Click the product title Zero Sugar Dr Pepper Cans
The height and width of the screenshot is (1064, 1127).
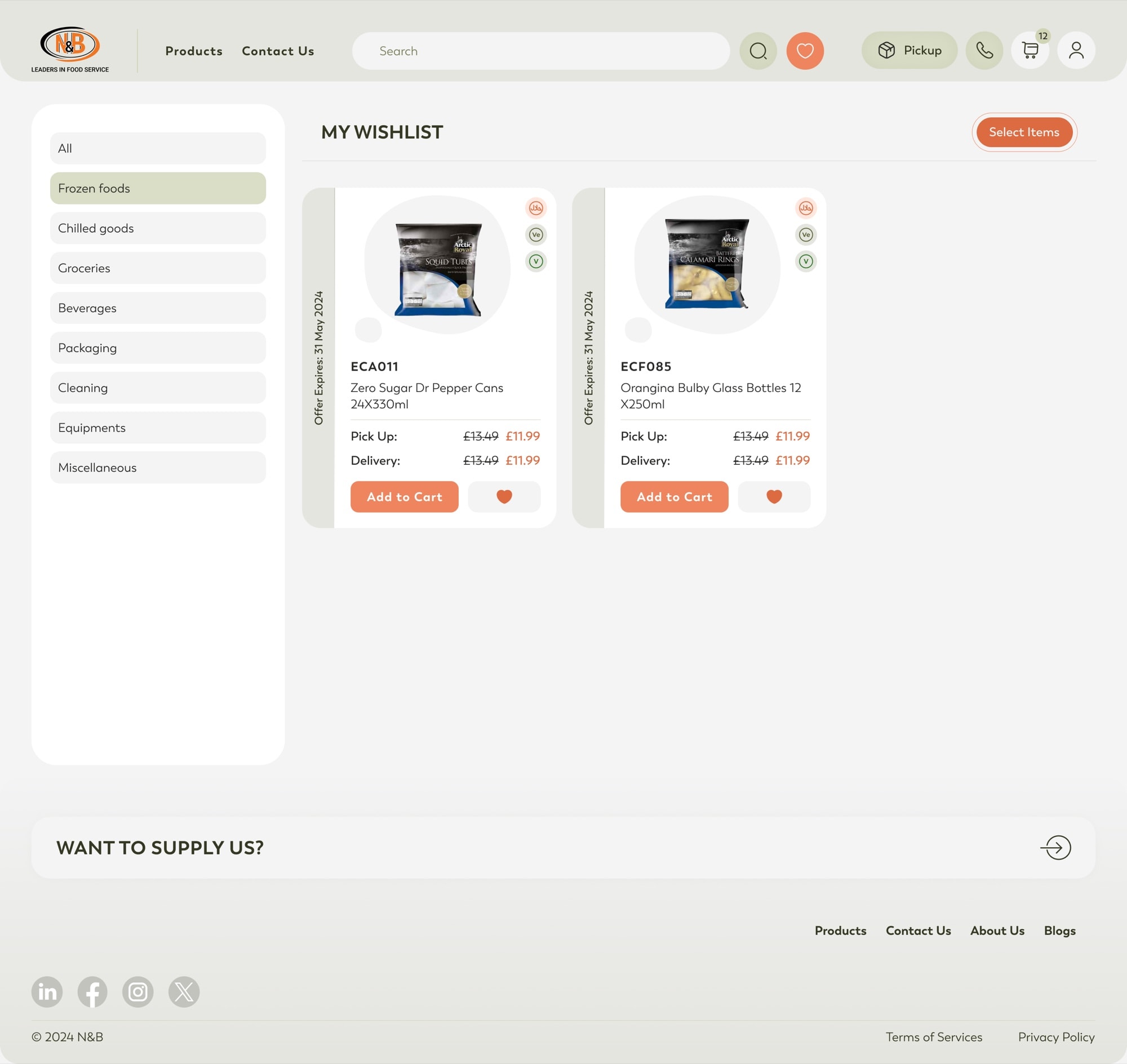pyautogui.click(x=427, y=396)
